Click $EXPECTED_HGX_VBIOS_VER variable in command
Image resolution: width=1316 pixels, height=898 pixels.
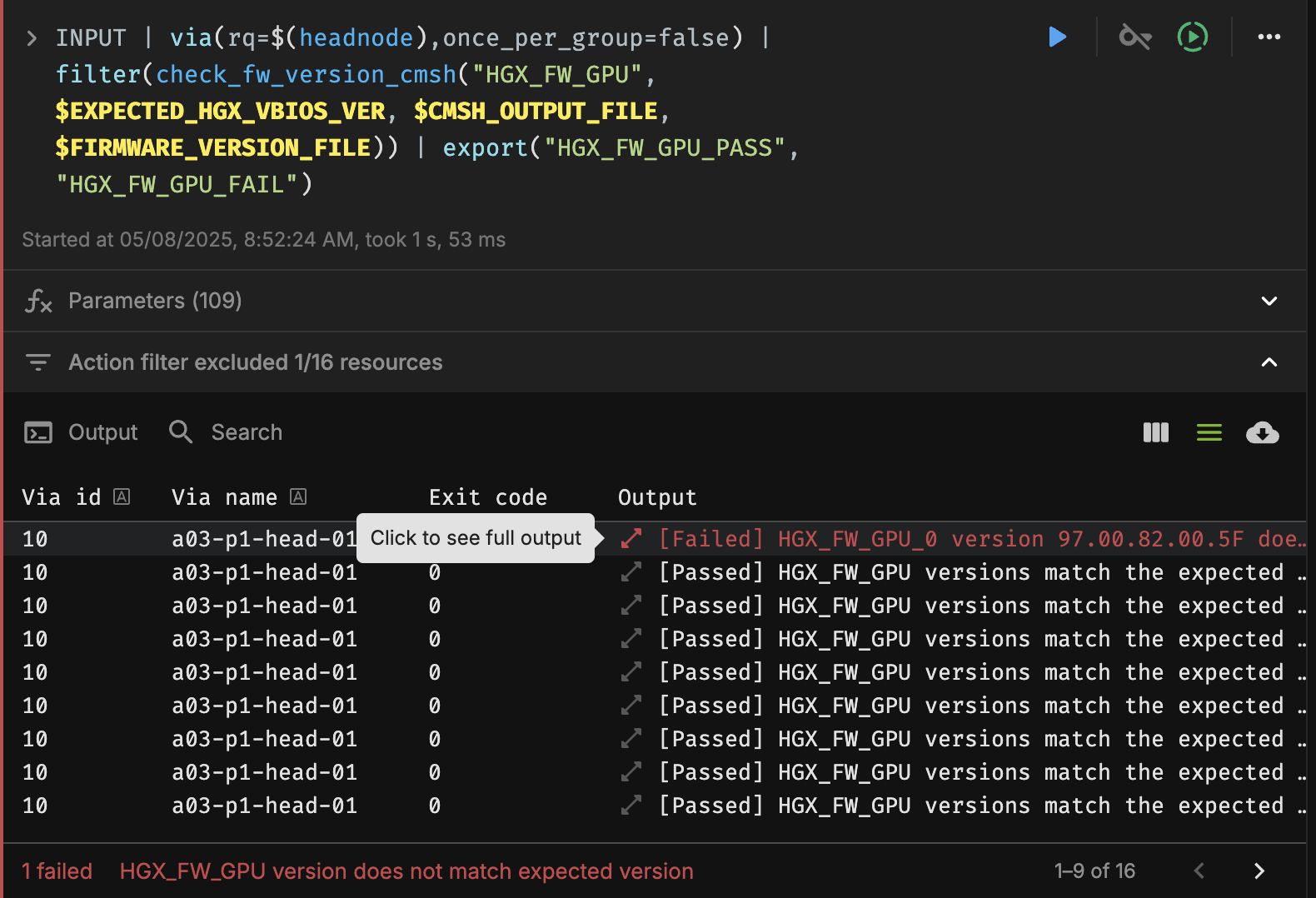pyautogui.click(x=221, y=112)
